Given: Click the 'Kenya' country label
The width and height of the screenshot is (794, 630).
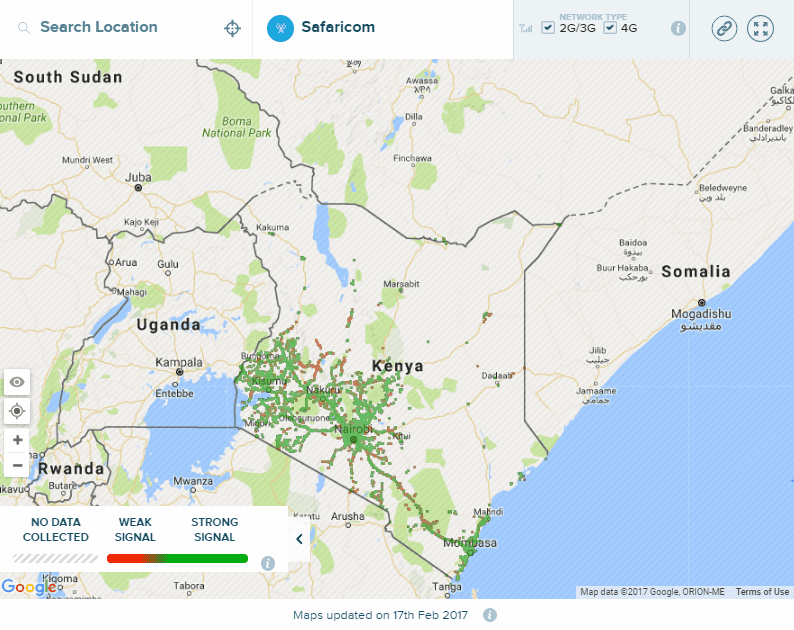Looking at the screenshot, I should coord(398,366).
